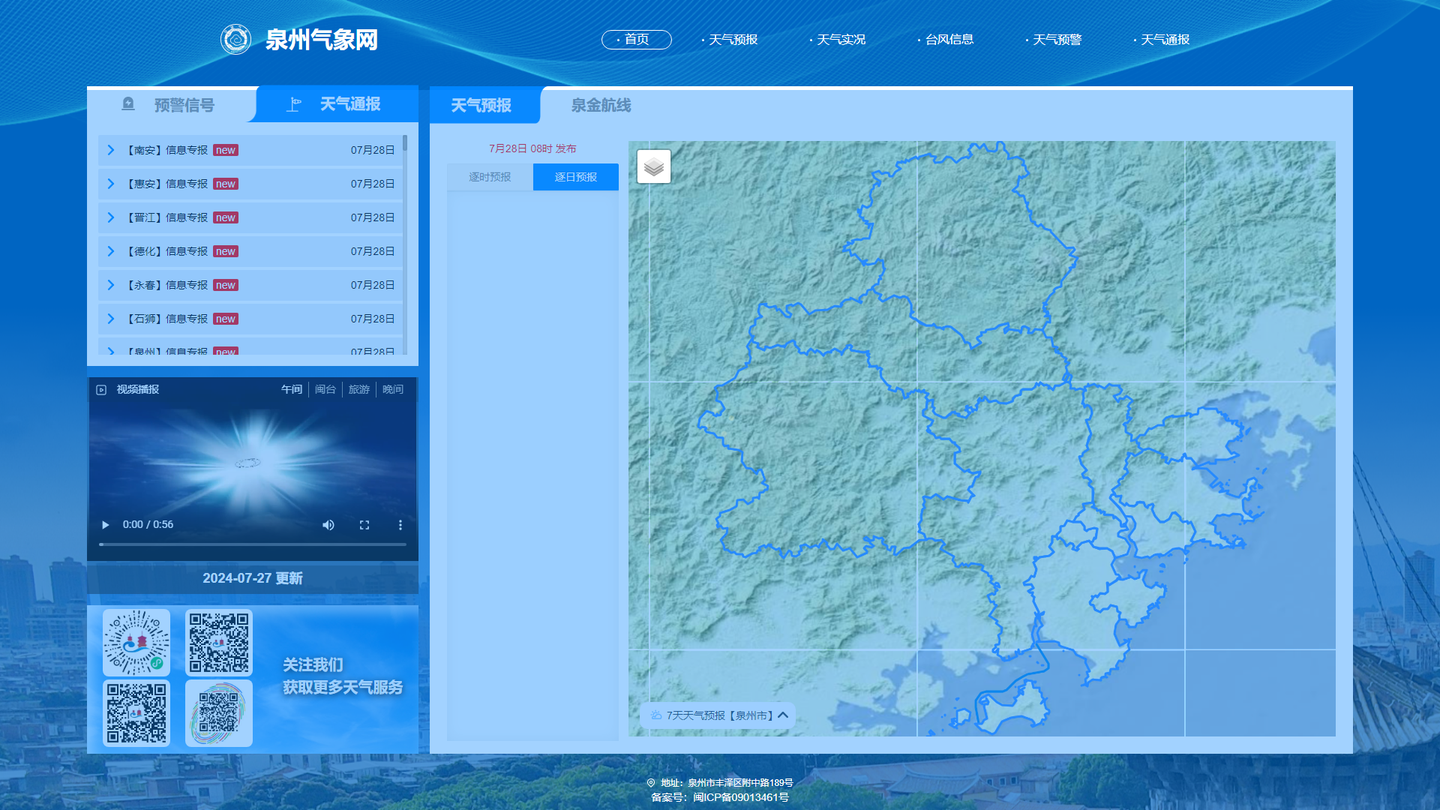
Task: Select the 逐日预报 forecast toggle
Action: pyautogui.click(x=576, y=177)
